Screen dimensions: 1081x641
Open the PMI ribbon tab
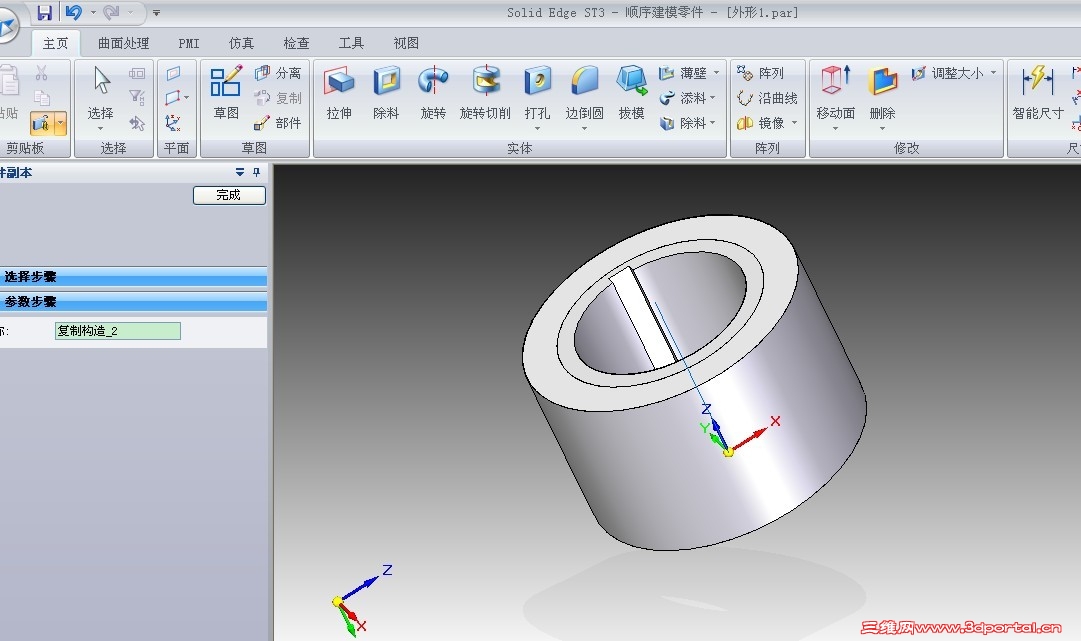[x=189, y=43]
